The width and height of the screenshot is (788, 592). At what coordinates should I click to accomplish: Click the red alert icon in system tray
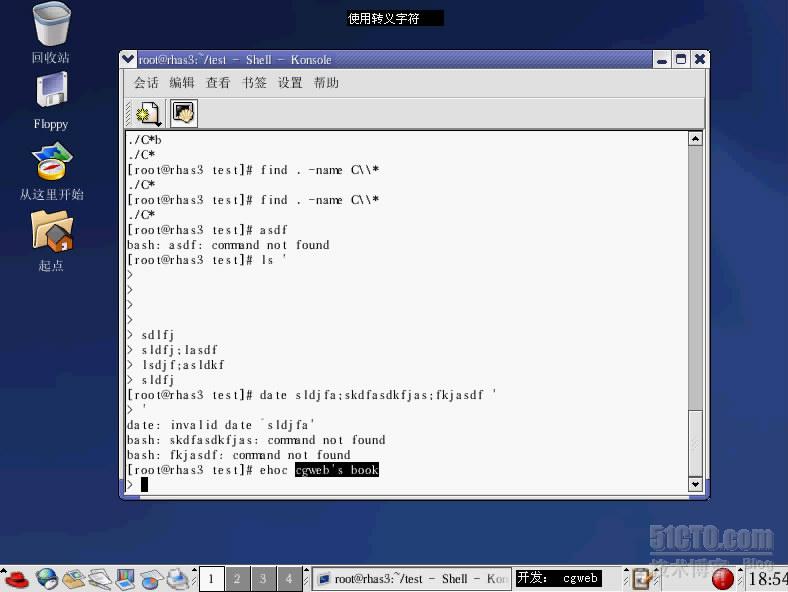tap(722, 578)
